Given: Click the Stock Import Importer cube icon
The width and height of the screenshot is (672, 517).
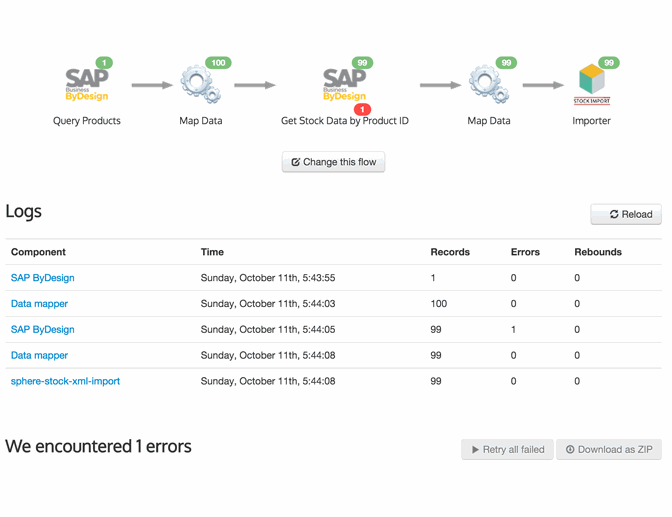Looking at the screenshot, I should point(592,84).
